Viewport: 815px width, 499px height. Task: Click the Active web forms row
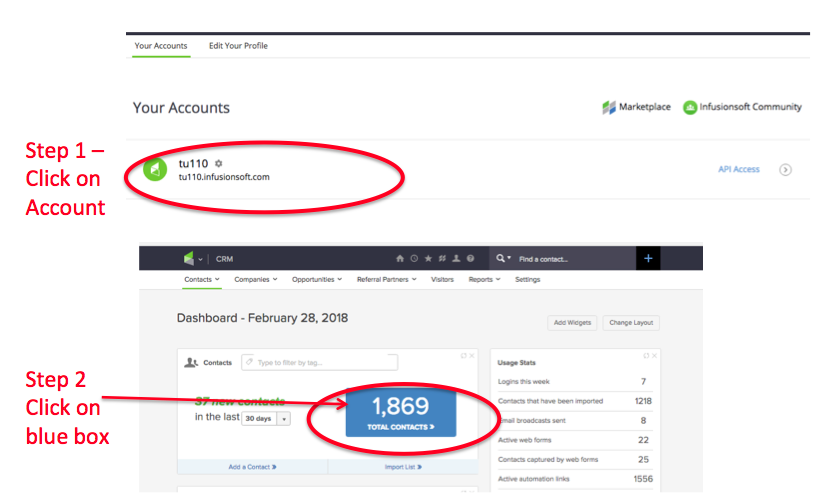click(x=574, y=440)
